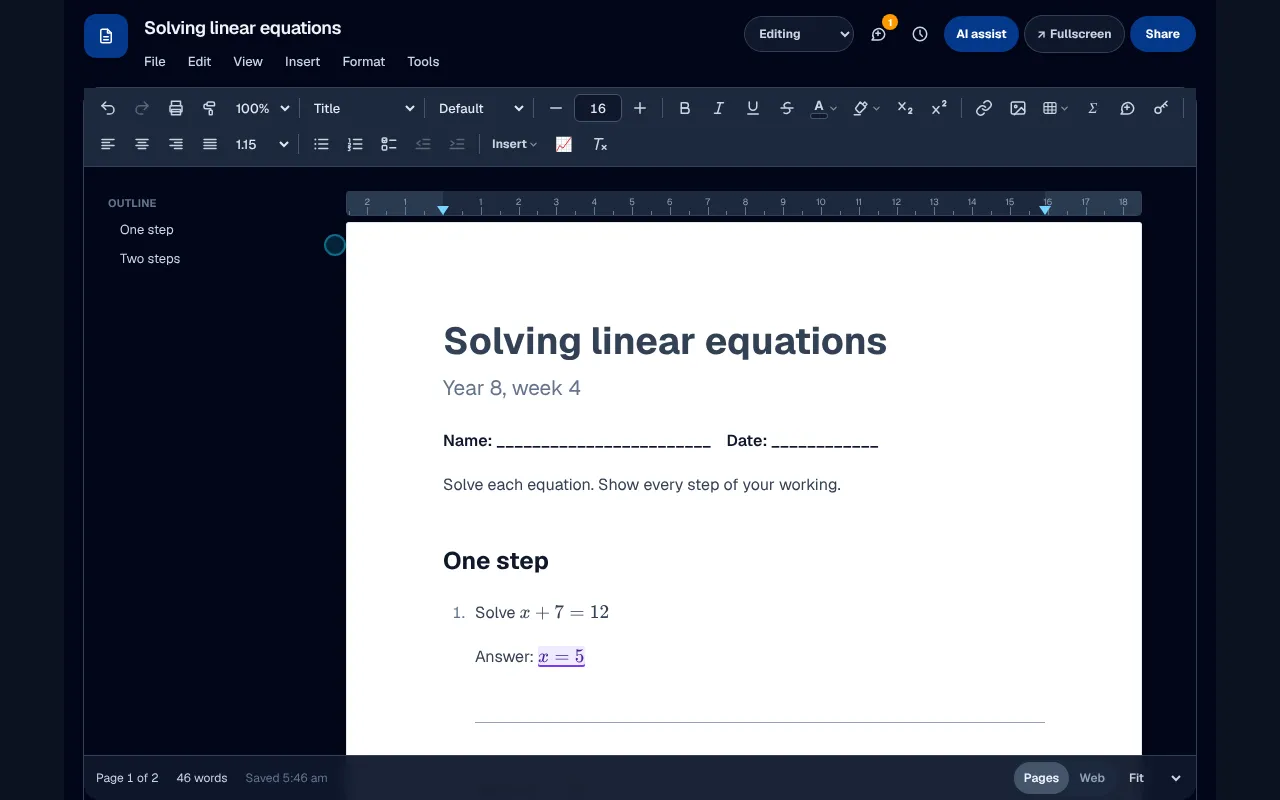Click the key icon in toolbar
This screenshot has width=1280, height=800.
[1161, 108]
